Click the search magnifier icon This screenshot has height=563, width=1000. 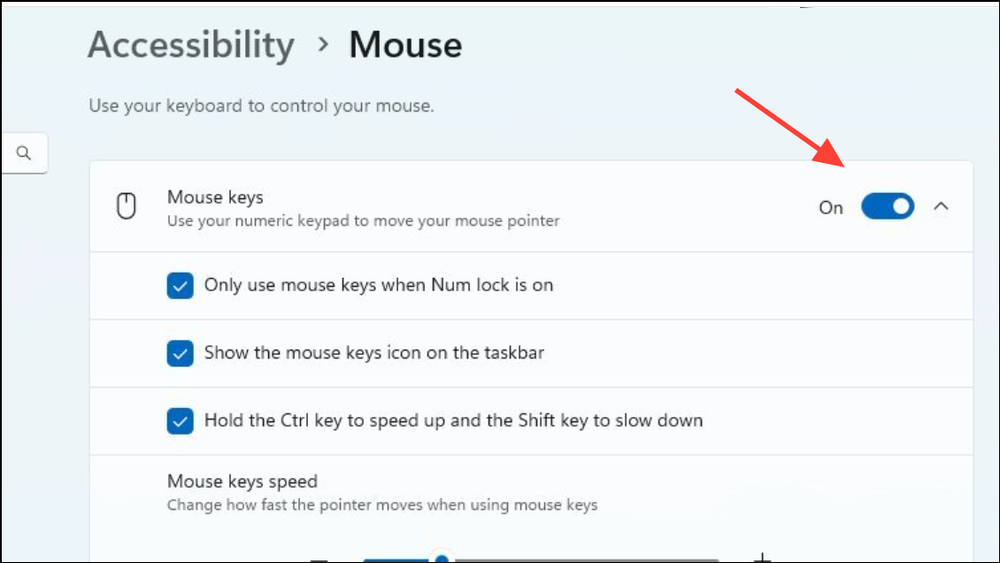click(x=24, y=154)
